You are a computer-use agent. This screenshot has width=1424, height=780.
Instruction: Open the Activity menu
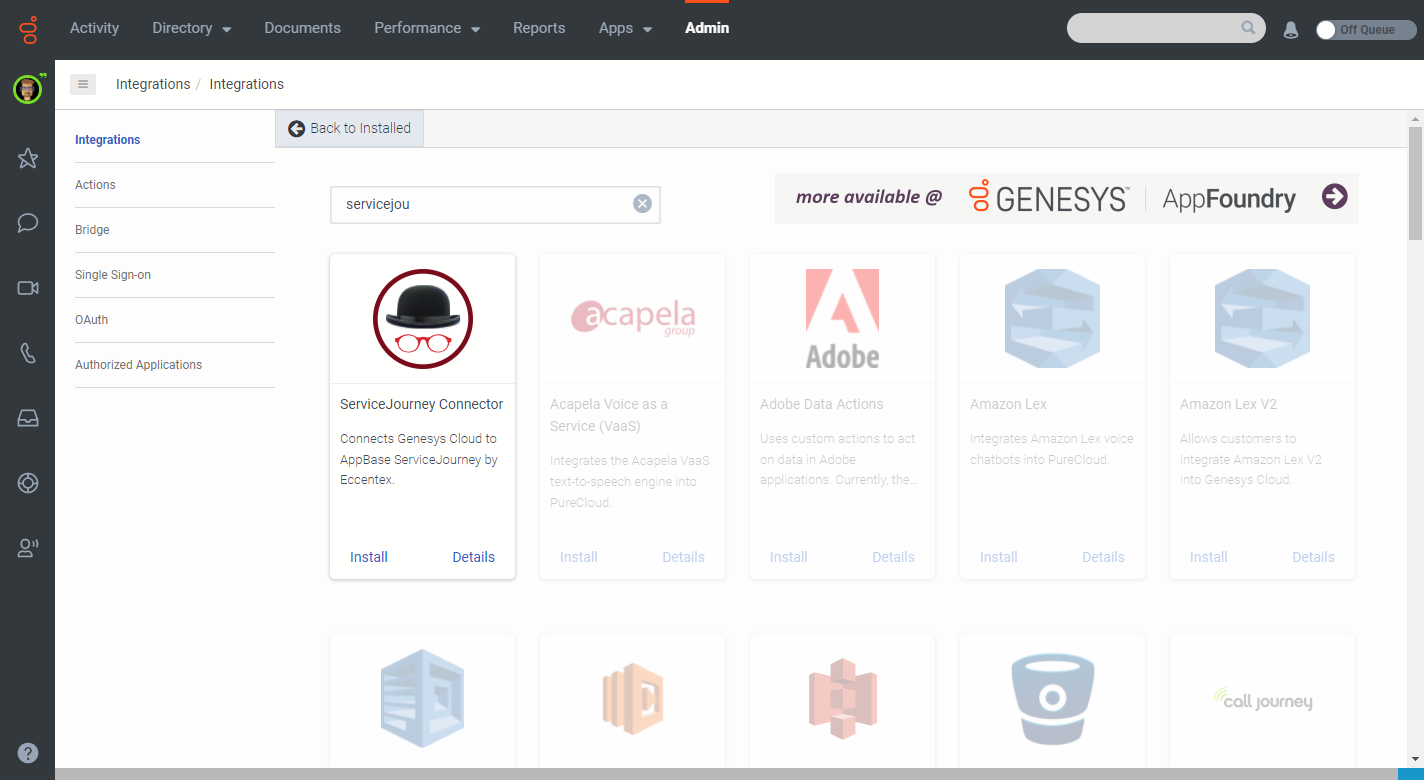tap(94, 28)
